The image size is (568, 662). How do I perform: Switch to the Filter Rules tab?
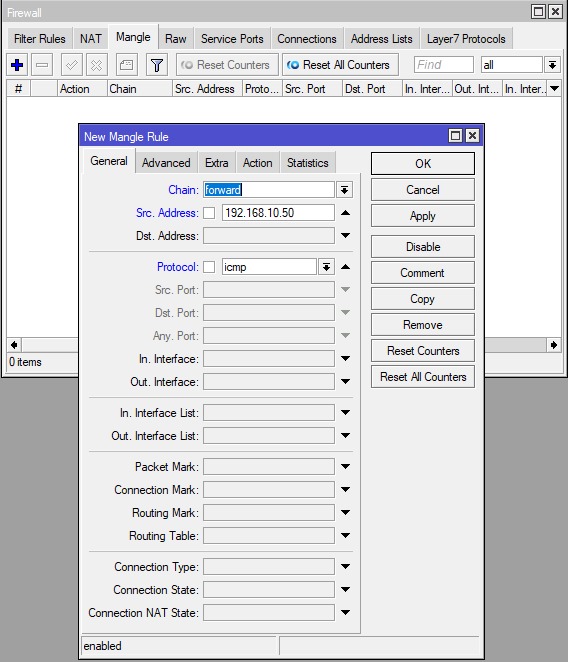click(40, 39)
